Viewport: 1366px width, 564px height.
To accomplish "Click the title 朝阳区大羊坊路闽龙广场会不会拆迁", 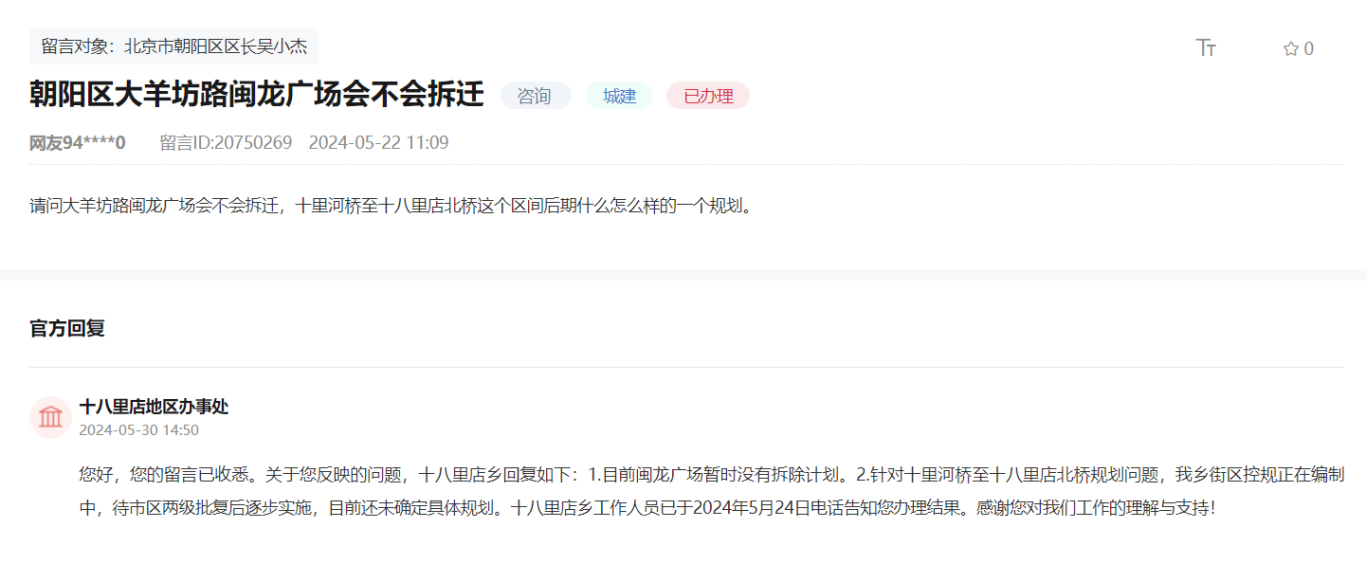I will click(257, 95).
